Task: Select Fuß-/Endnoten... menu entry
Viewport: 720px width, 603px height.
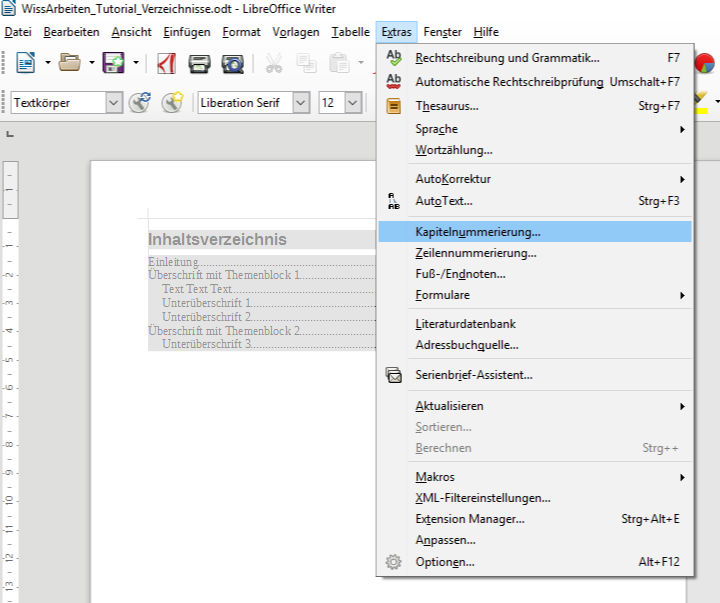Action: tap(534, 274)
